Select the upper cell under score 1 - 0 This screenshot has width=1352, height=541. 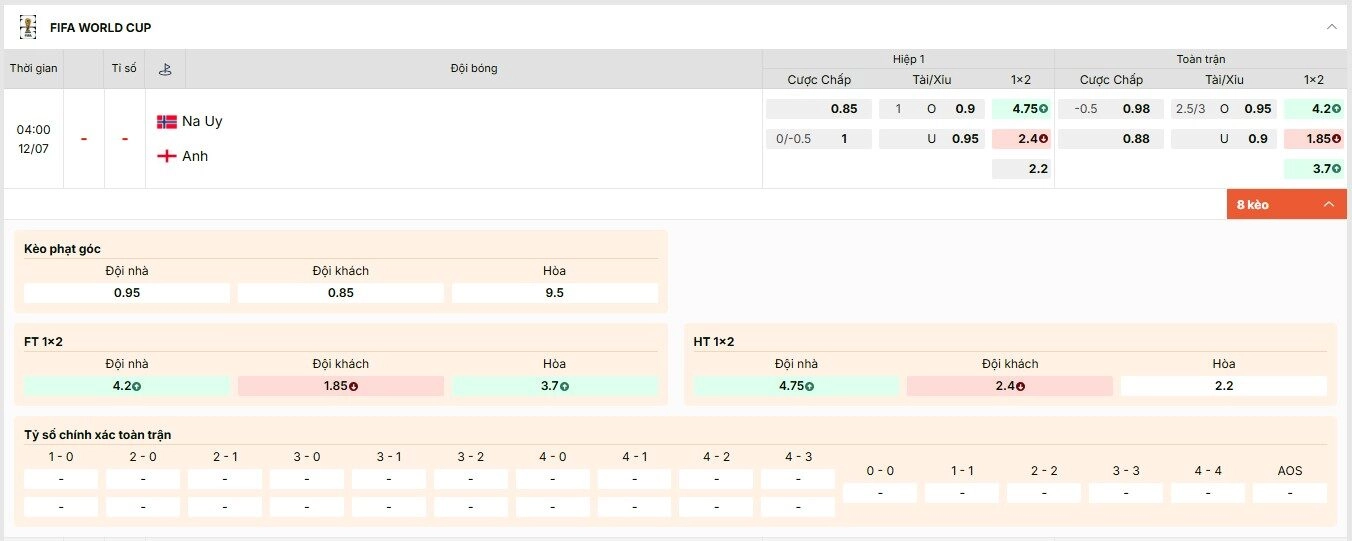61,479
